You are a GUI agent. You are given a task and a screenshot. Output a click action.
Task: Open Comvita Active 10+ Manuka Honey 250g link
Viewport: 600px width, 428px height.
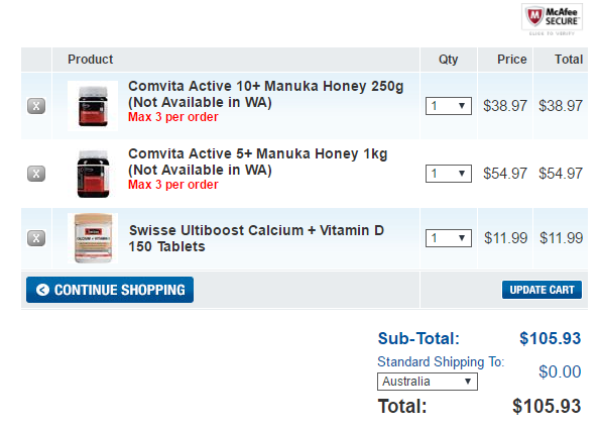(266, 94)
